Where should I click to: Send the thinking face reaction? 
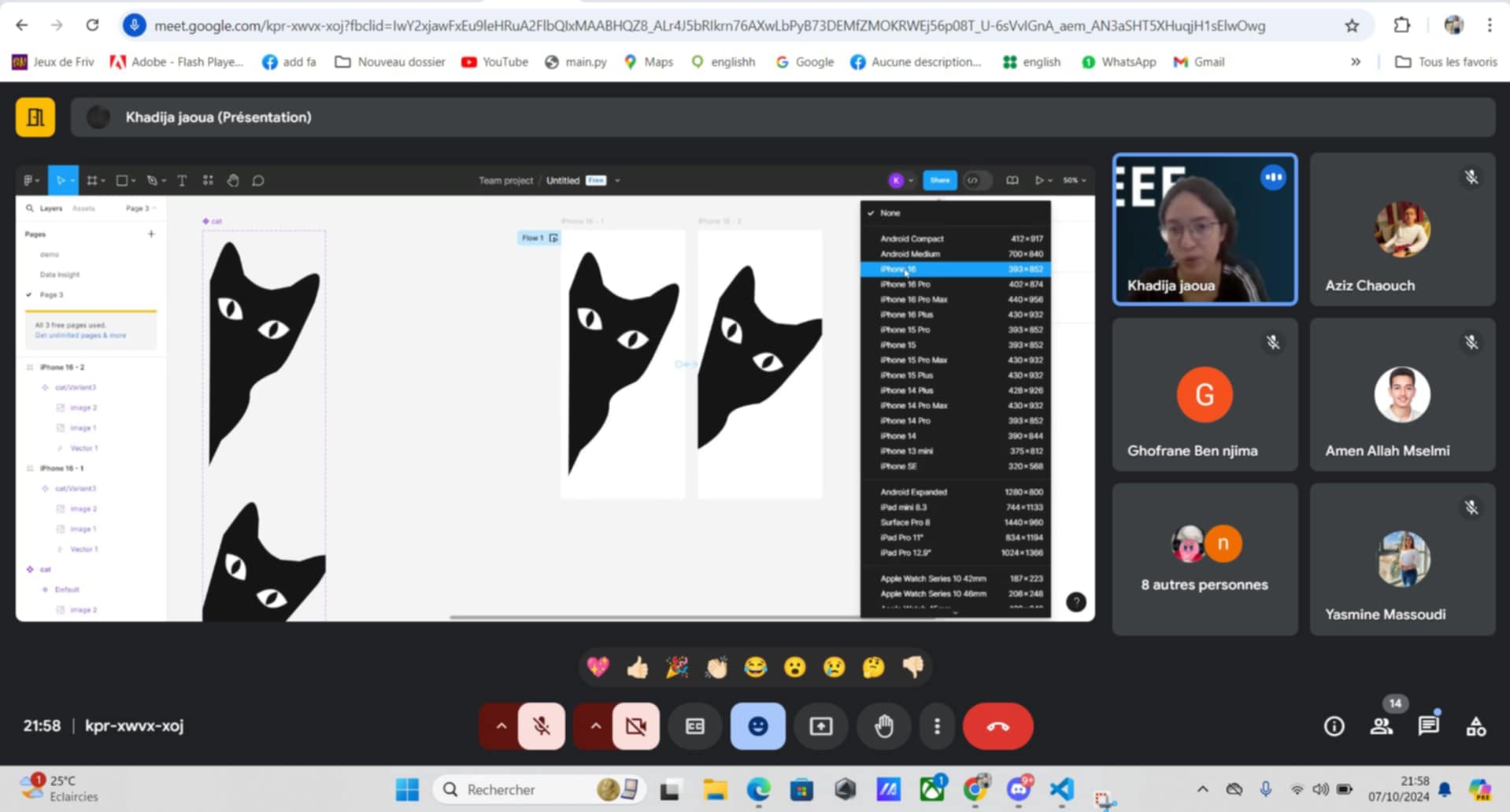(874, 667)
